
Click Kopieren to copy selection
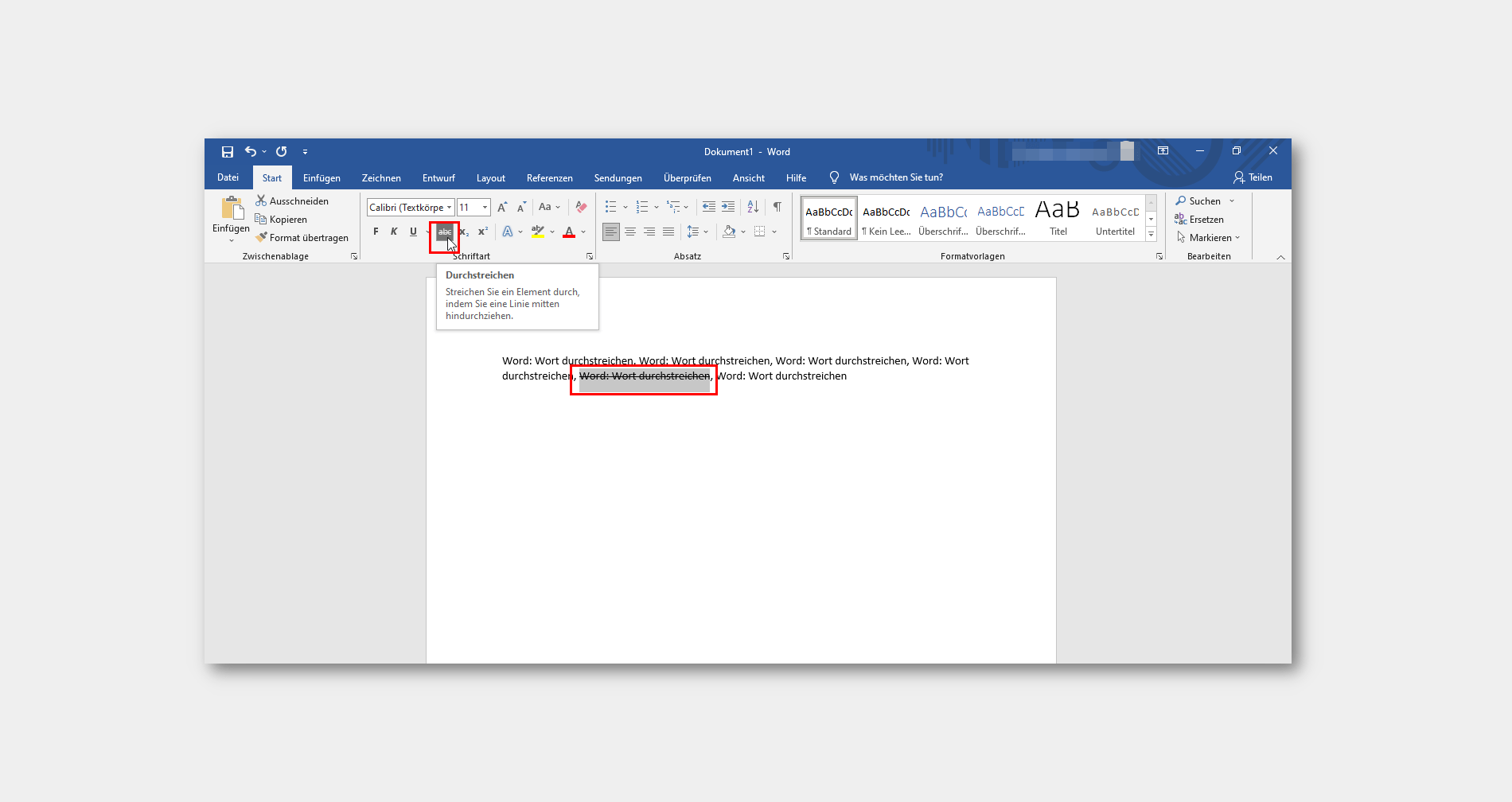pyautogui.click(x=281, y=220)
